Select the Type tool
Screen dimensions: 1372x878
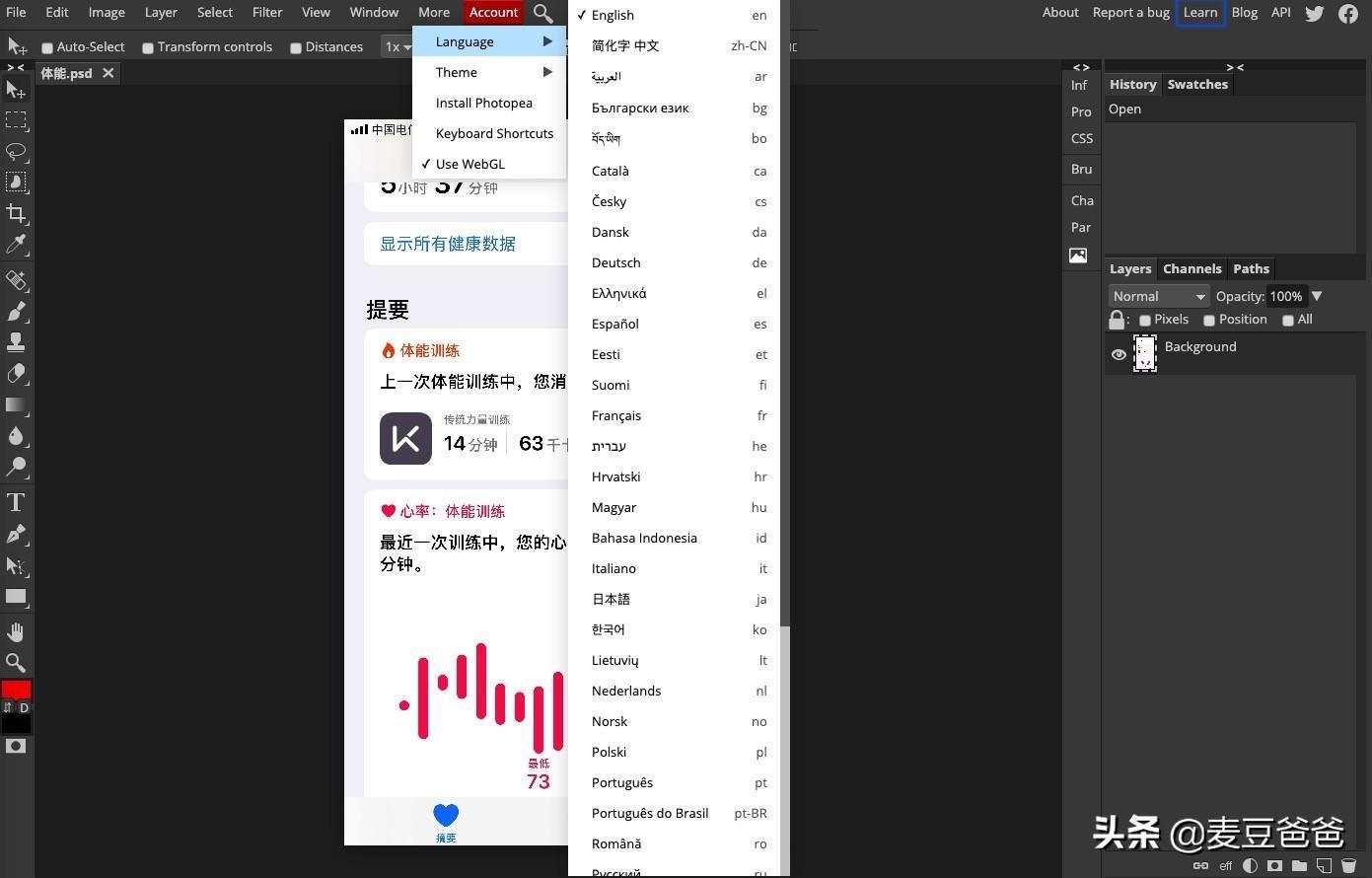[x=16, y=502]
